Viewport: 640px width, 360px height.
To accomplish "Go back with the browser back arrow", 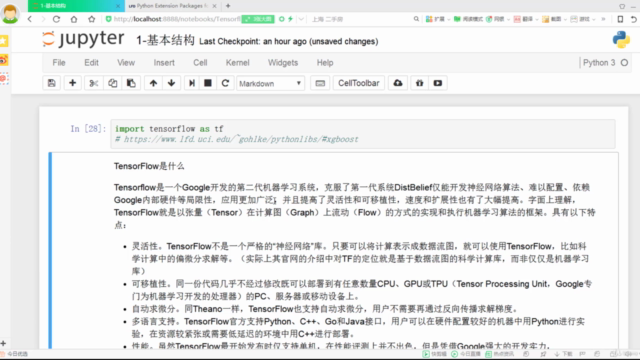I will 30,19.
